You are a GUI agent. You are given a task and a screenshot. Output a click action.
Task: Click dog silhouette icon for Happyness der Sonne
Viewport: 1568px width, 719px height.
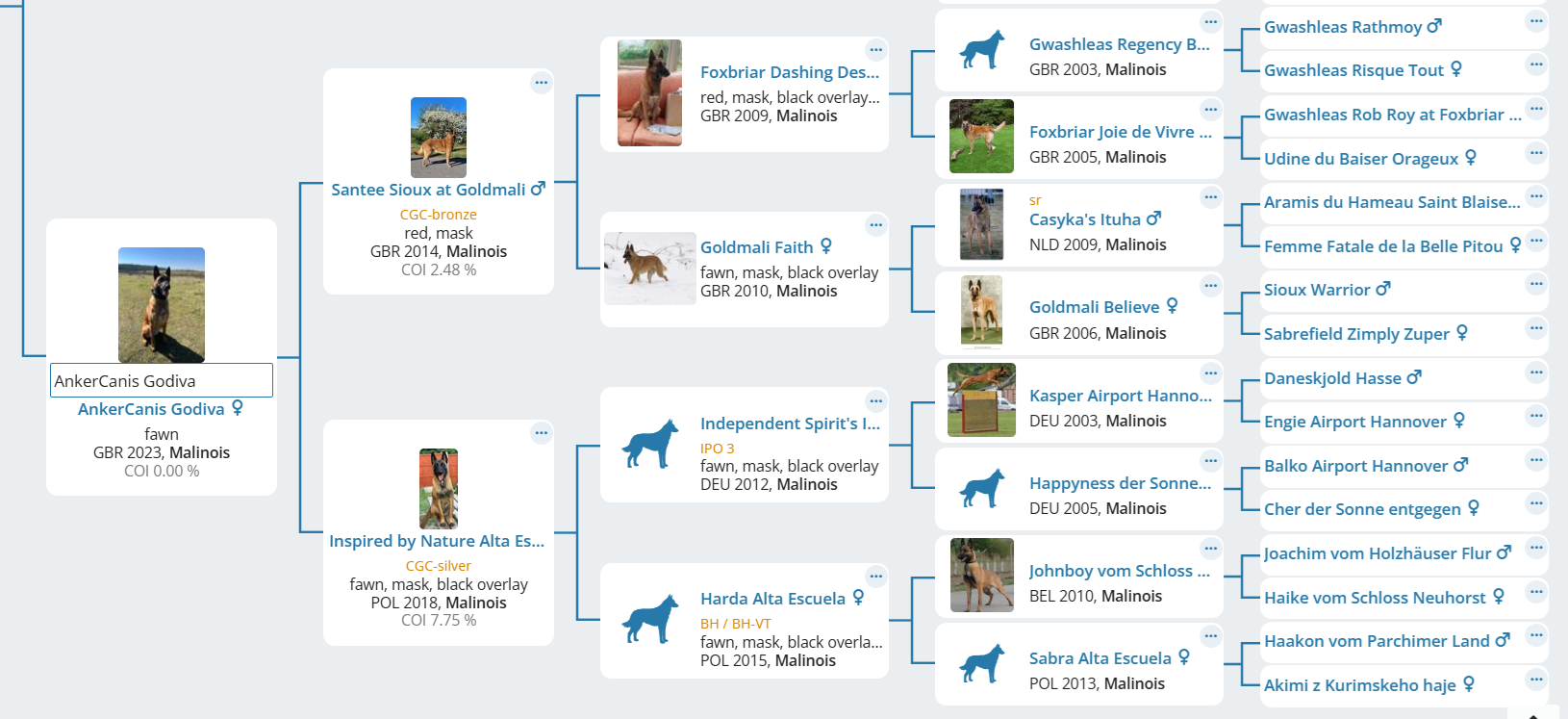(982, 488)
